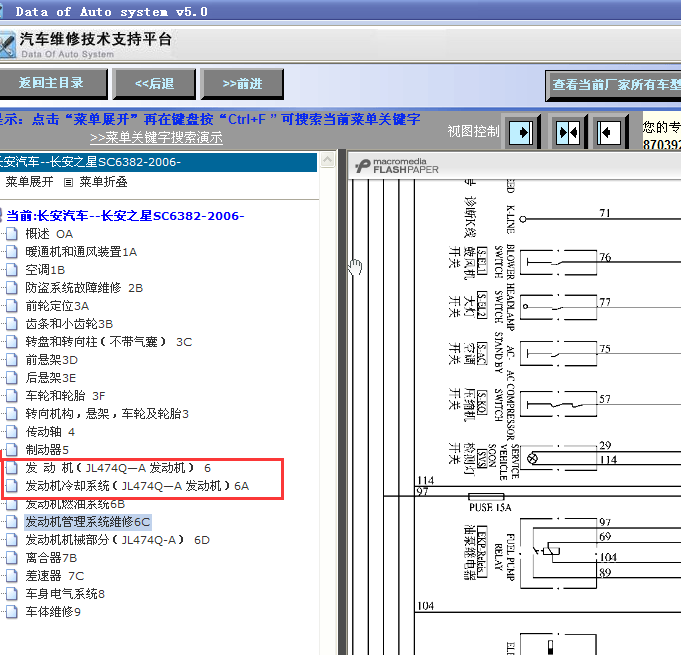Click the document icon beside 后悬架3E
The width and height of the screenshot is (681, 655).
coord(12,378)
